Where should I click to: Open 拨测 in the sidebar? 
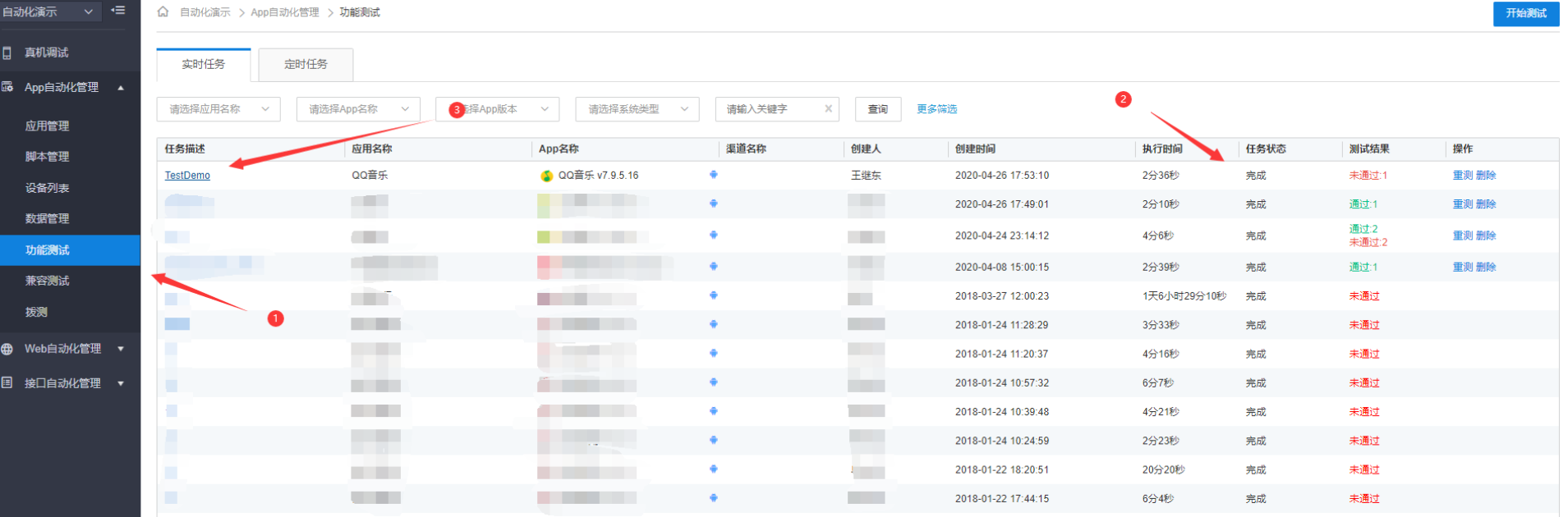pos(36,312)
